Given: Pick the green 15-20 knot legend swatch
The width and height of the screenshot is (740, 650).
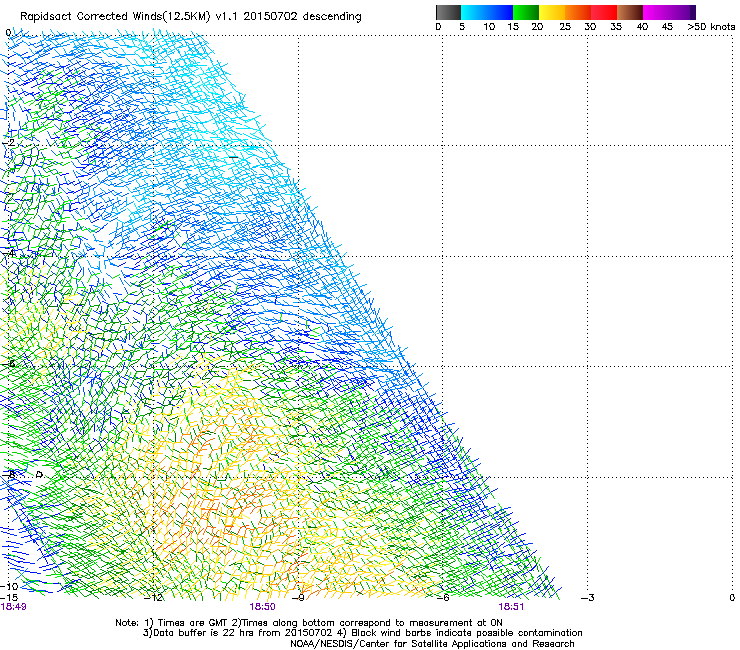Looking at the screenshot, I should [x=526, y=12].
